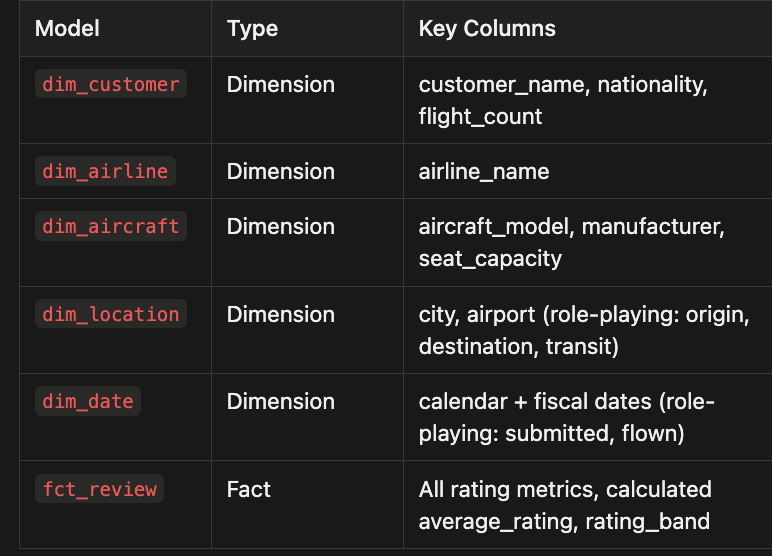Click the Fact type cell
The image size is (772, 556).
pyautogui.click(x=249, y=489)
